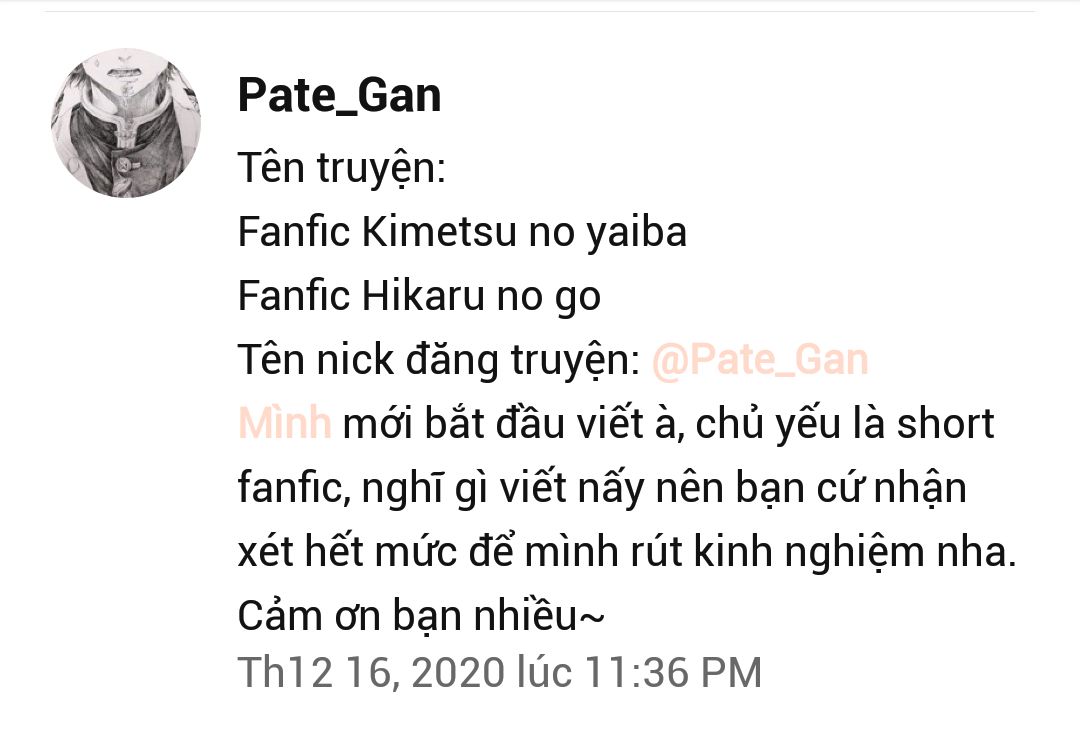
Task: Click the word 'short' in comment
Action: click(945, 423)
